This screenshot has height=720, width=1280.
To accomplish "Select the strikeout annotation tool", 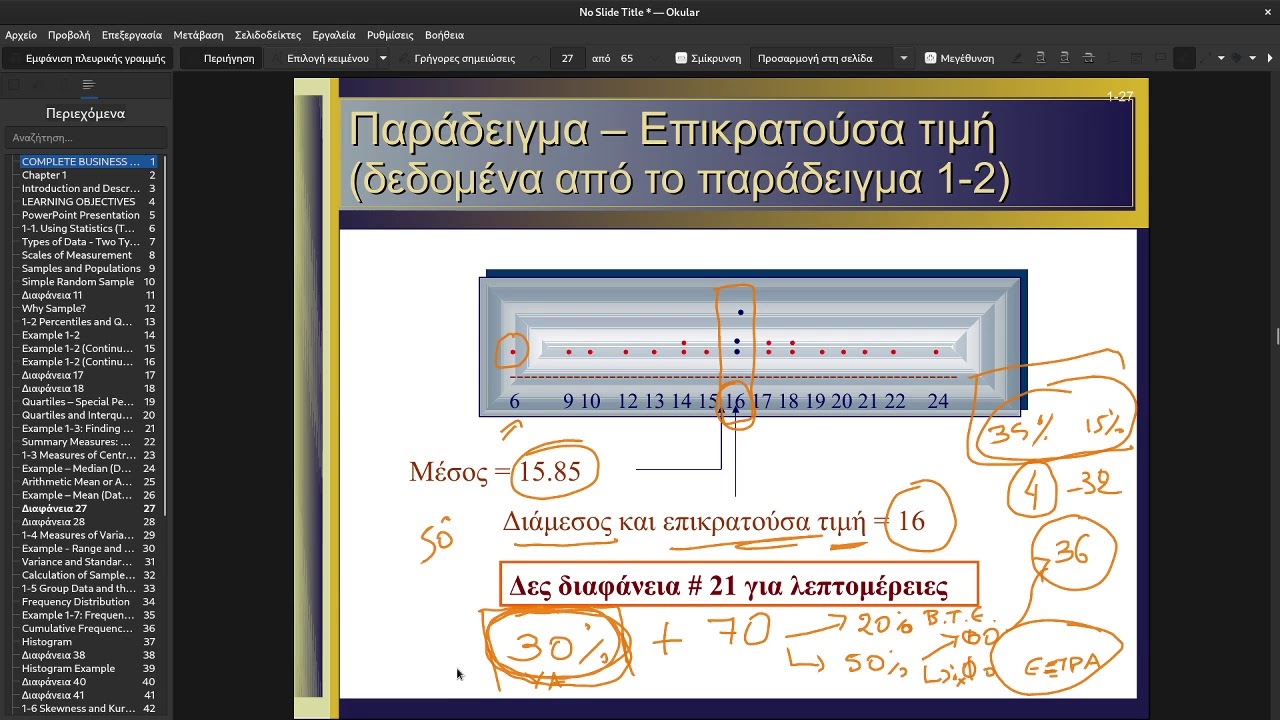I will pos(1089,58).
